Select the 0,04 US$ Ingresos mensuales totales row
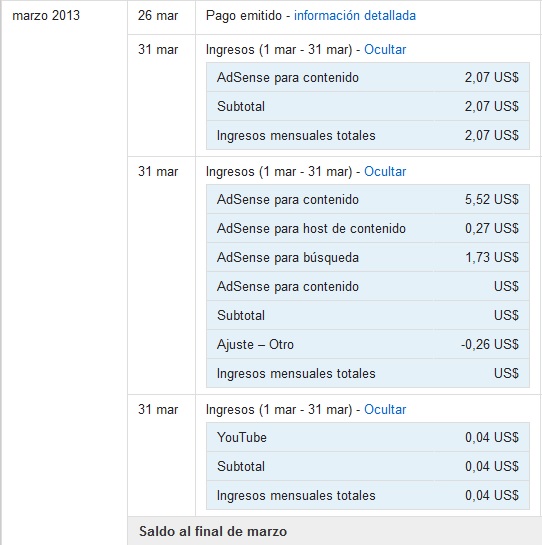 tap(368, 495)
